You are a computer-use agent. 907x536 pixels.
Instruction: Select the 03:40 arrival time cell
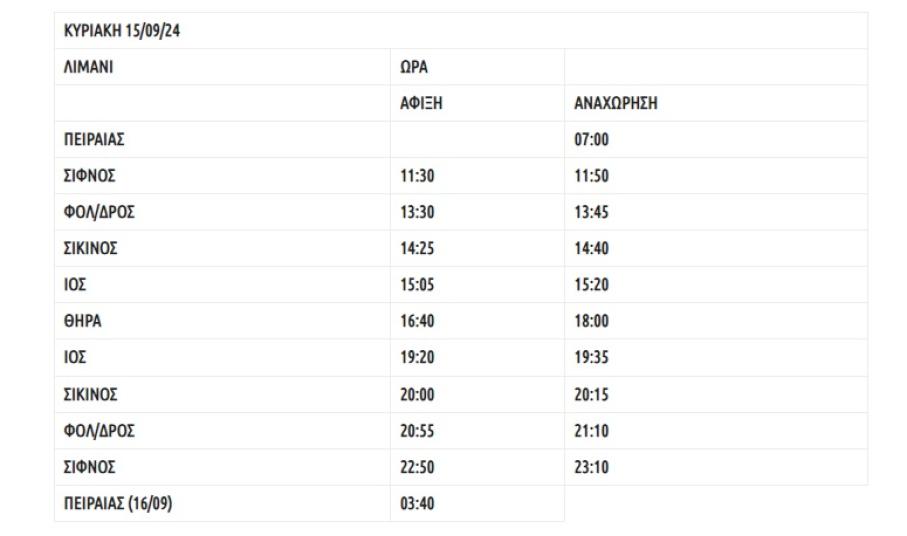[x=415, y=504]
